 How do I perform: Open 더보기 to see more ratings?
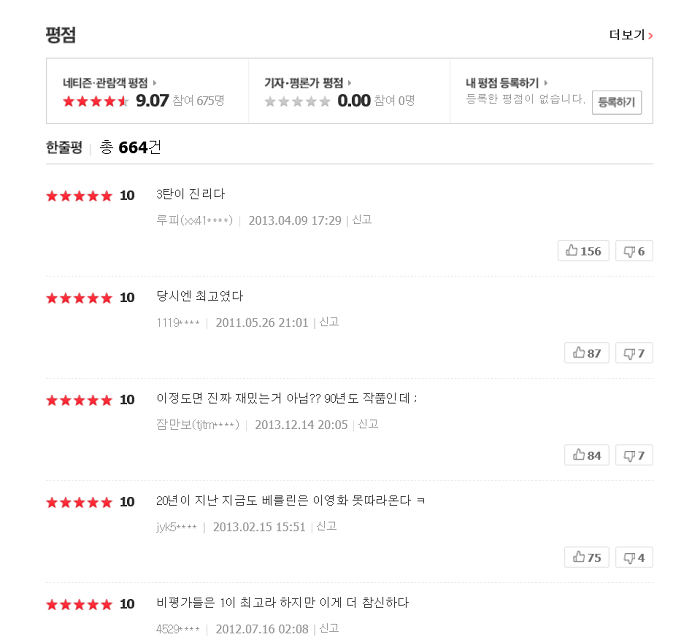tap(631, 35)
